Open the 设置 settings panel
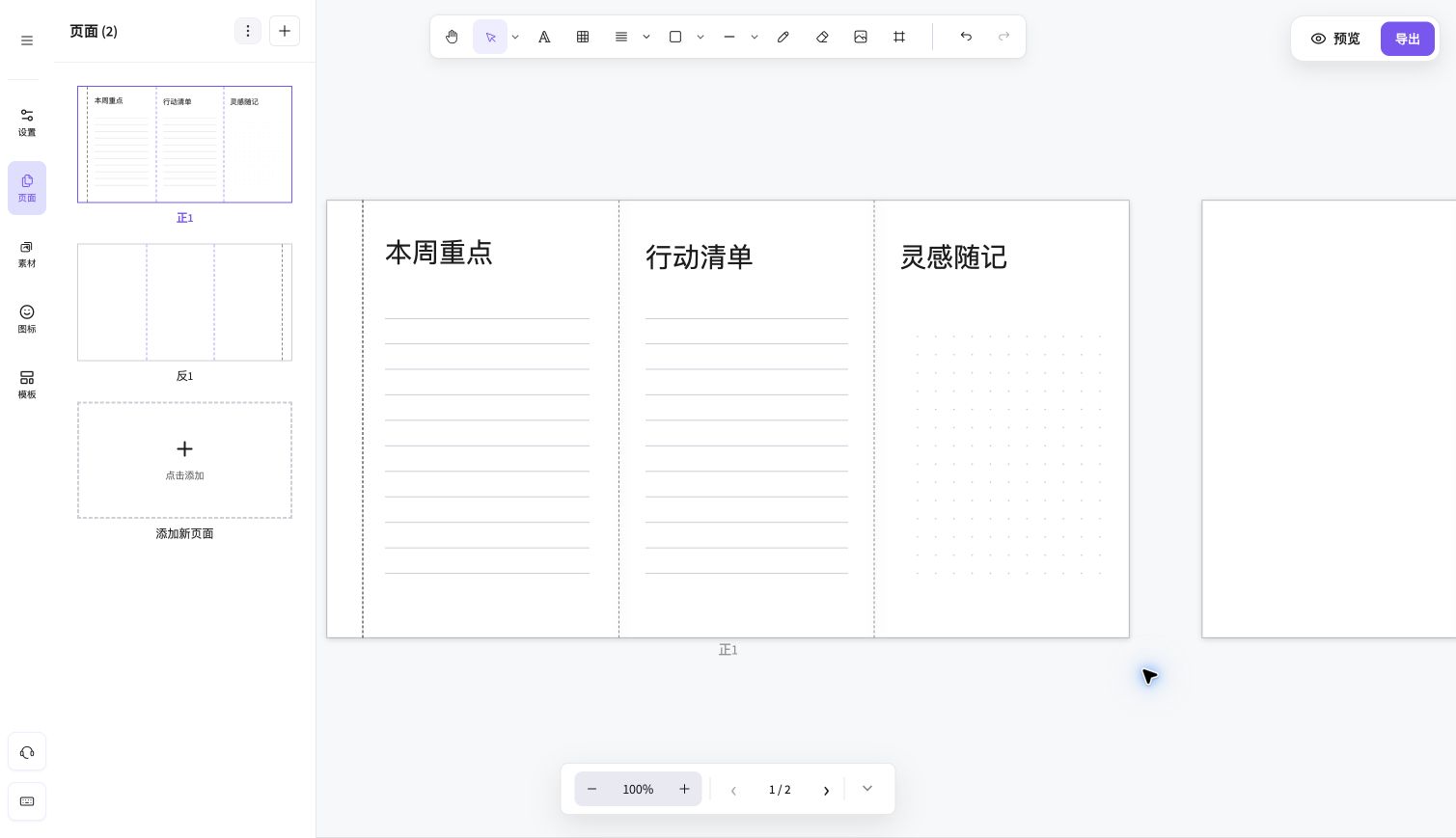 (x=27, y=122)
